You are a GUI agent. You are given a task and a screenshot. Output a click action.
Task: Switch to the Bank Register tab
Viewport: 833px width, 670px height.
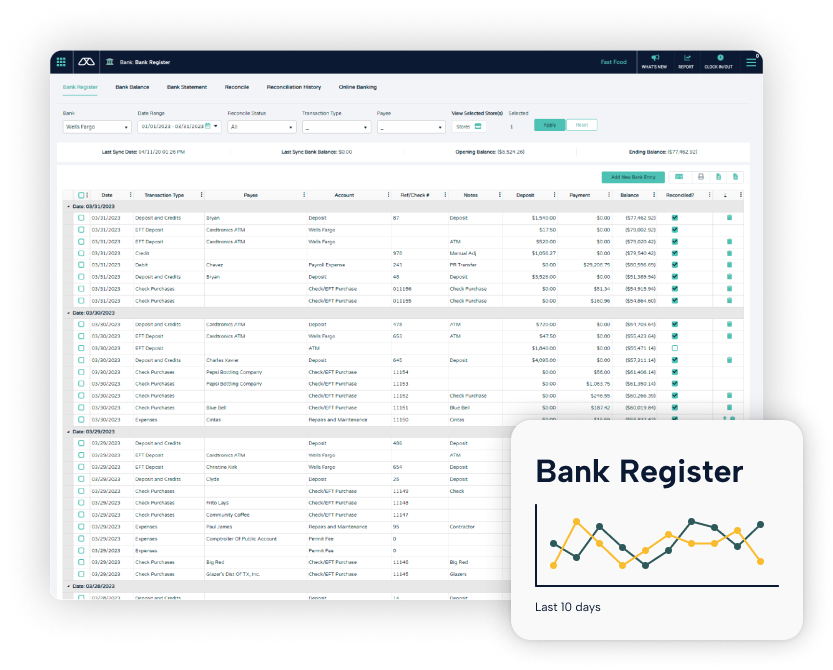[x=80, y=87]
